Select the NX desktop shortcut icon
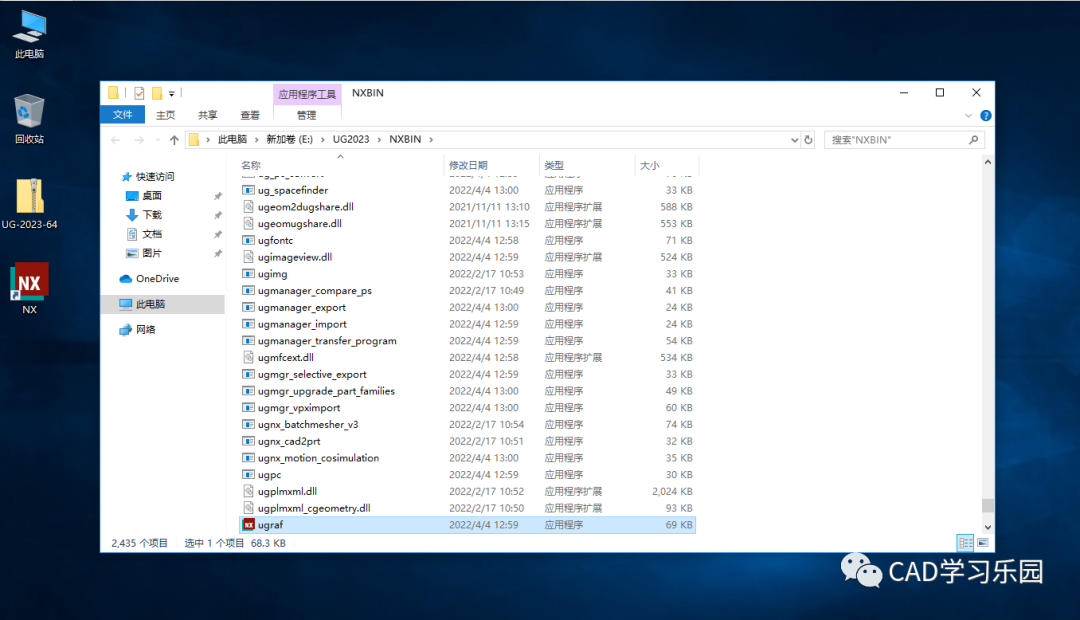Viewport: 1080px width, 620px height. [29, 288]
